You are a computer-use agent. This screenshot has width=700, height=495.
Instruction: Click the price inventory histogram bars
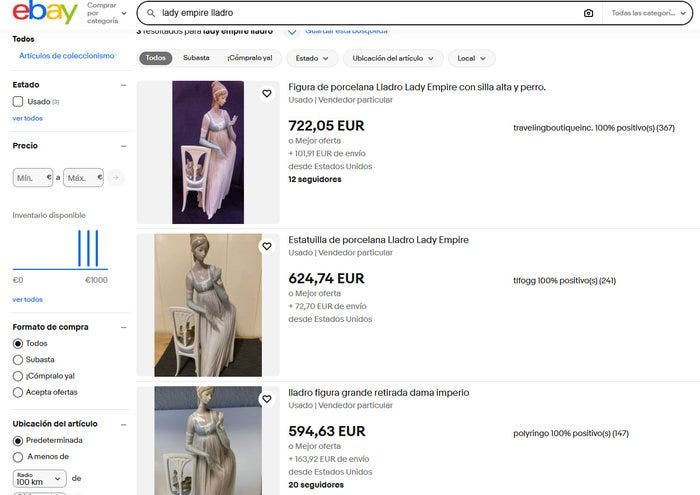click(x=88, y=249)
